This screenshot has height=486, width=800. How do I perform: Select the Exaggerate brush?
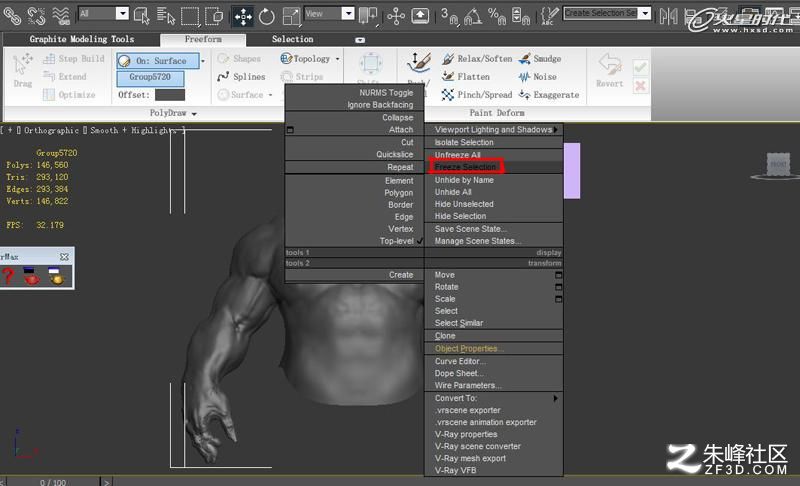coord(548,94)
